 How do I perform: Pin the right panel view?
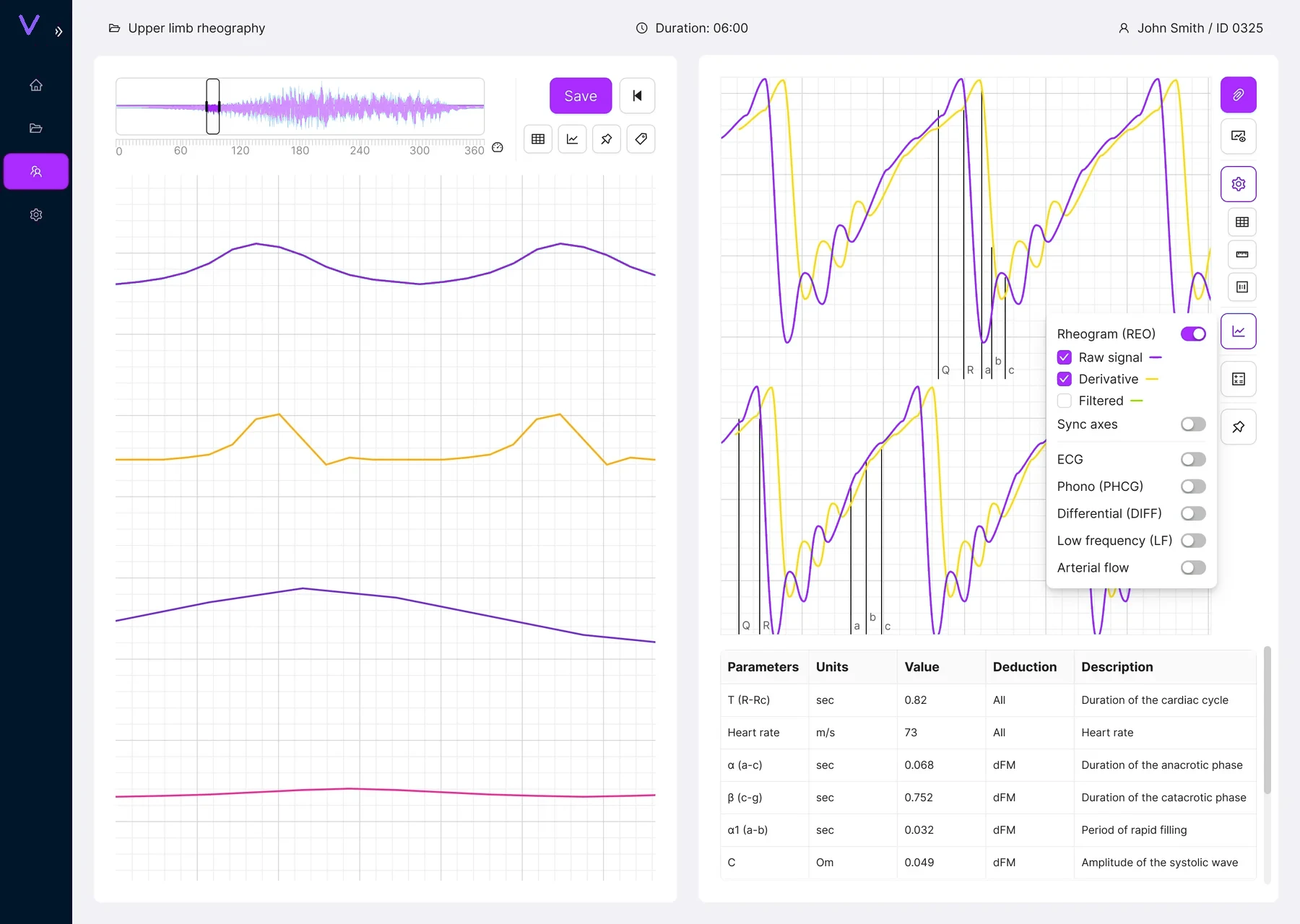1239,427
